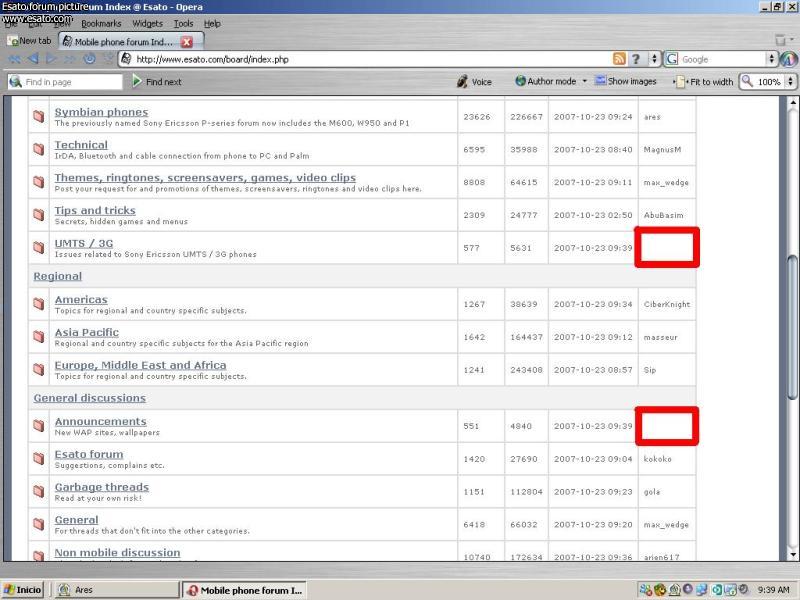The height and width of the screenshot is (600, 800).
Task: Open the Inicio start button
Action: (23, 590)
